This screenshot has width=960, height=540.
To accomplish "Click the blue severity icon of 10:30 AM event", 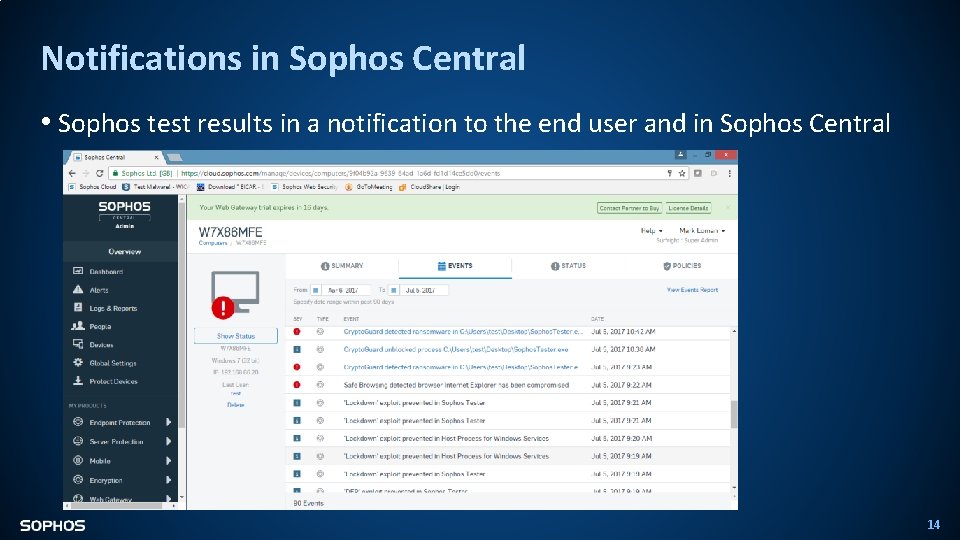I will coord(297,349).
